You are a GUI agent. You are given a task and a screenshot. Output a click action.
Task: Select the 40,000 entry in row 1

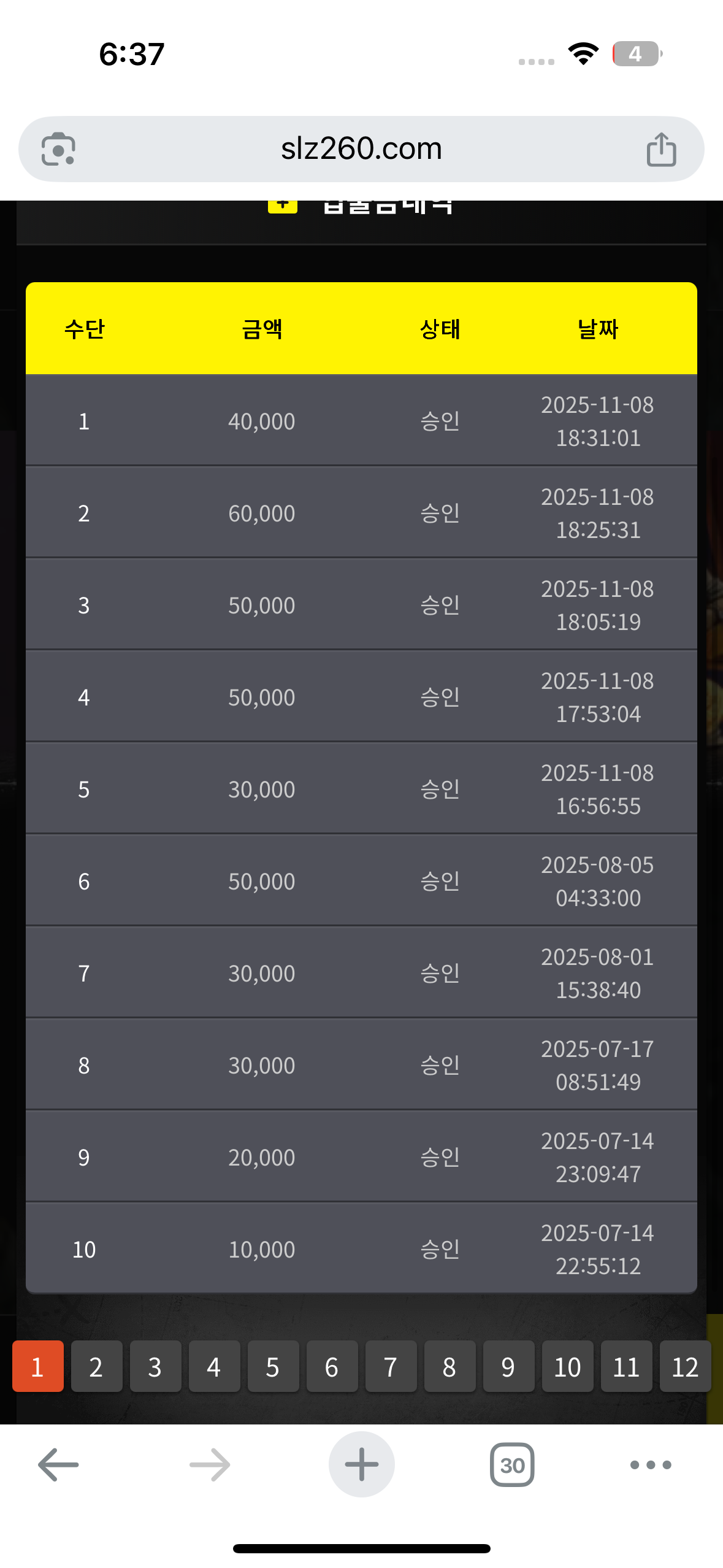tap(262, 421)
